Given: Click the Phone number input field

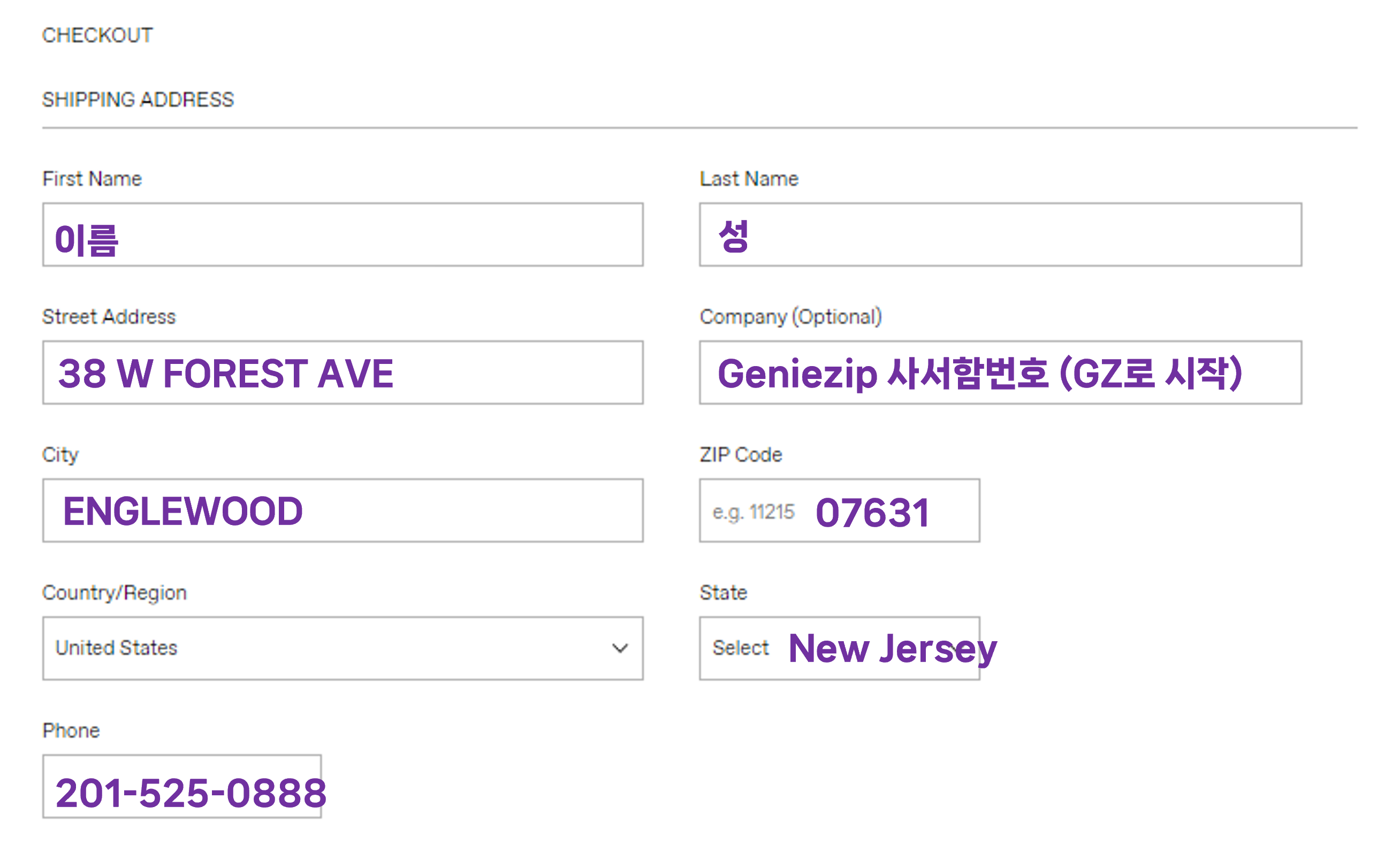Looking at the screenshot, I should pos(182,786).
